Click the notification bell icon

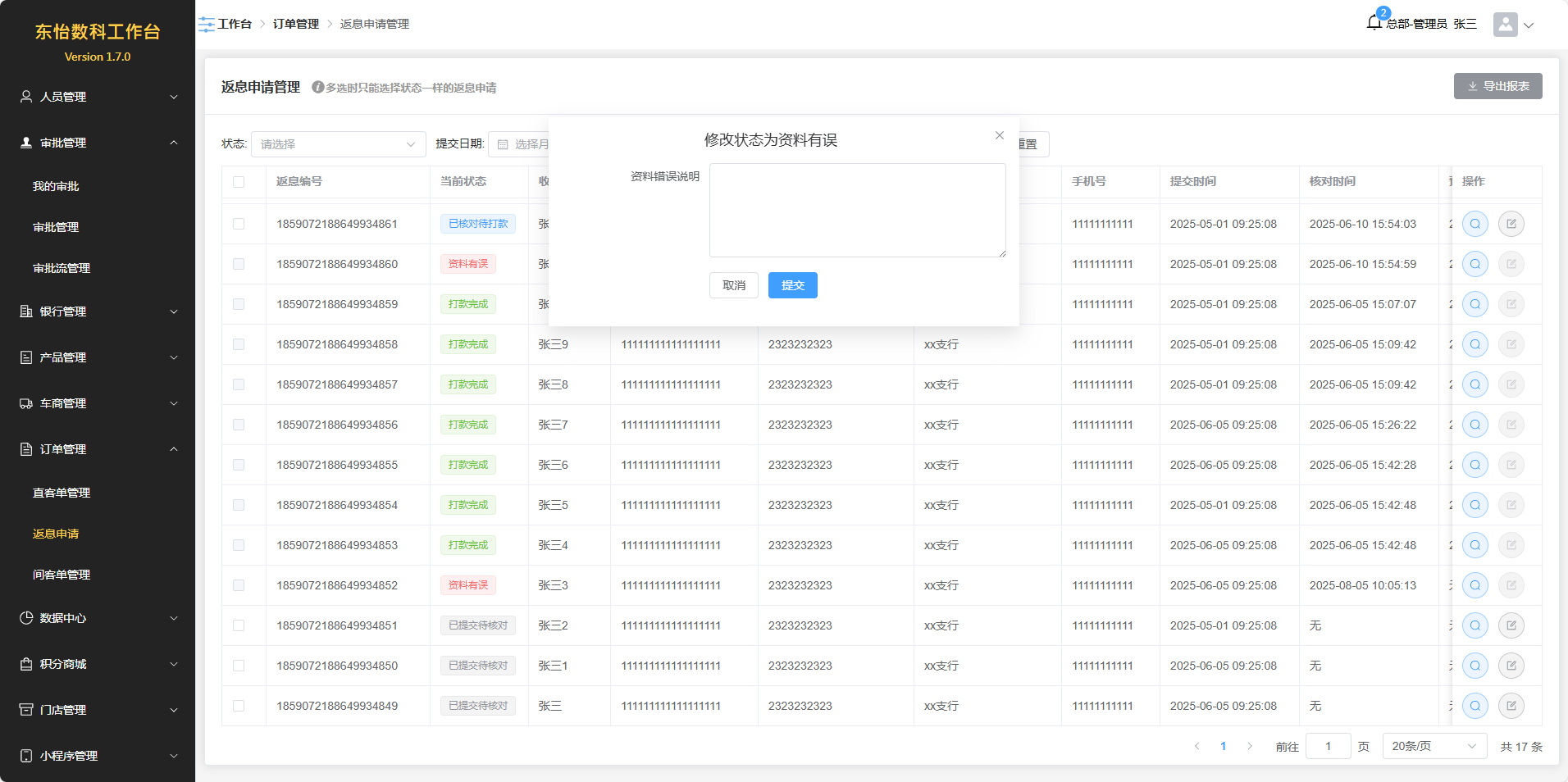(x=1374, y=23)
